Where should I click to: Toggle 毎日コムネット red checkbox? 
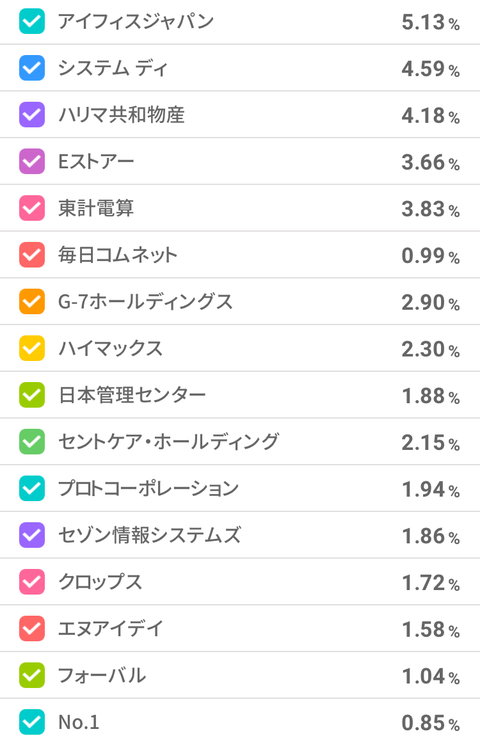coord(32,255)
